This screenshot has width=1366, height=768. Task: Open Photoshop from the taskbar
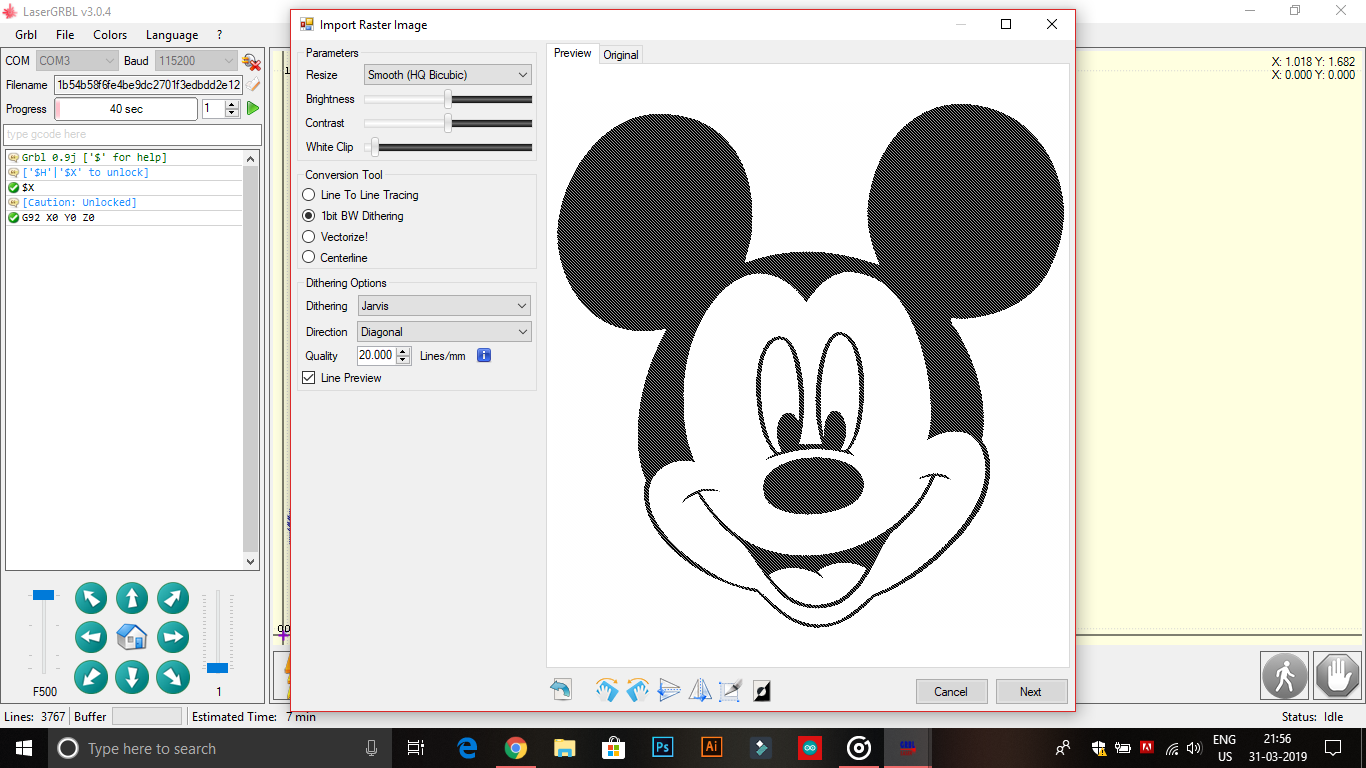tap(663, 747)
